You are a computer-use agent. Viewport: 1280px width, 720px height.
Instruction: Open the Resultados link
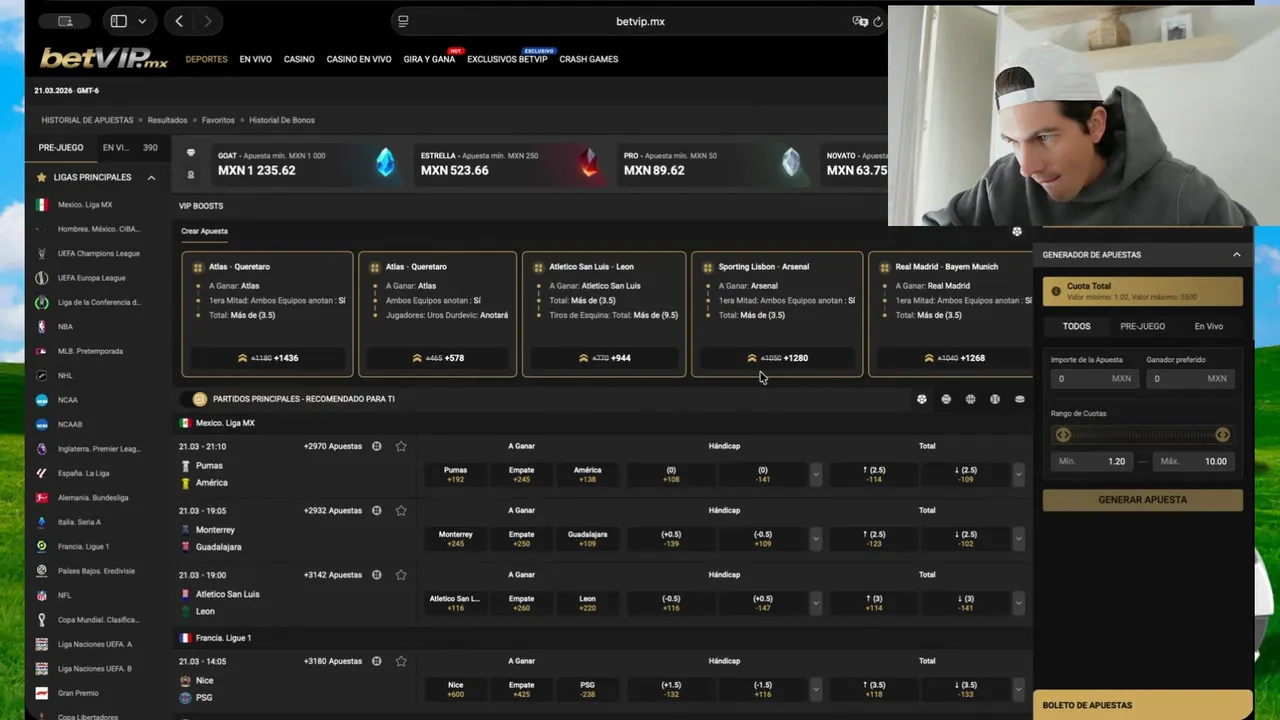coord(167,120)
